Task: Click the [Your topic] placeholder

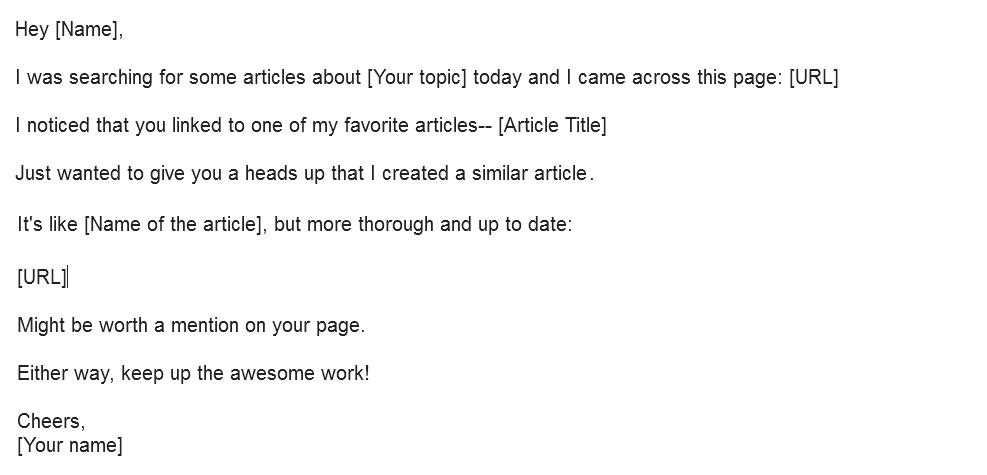Action: tap(417, 78)
